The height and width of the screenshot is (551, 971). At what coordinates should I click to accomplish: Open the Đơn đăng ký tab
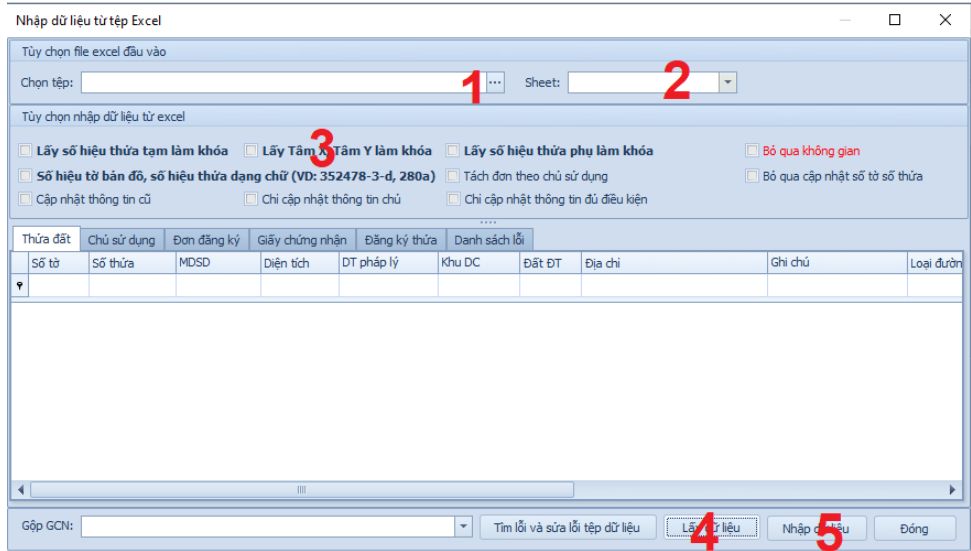click(206, 240)
